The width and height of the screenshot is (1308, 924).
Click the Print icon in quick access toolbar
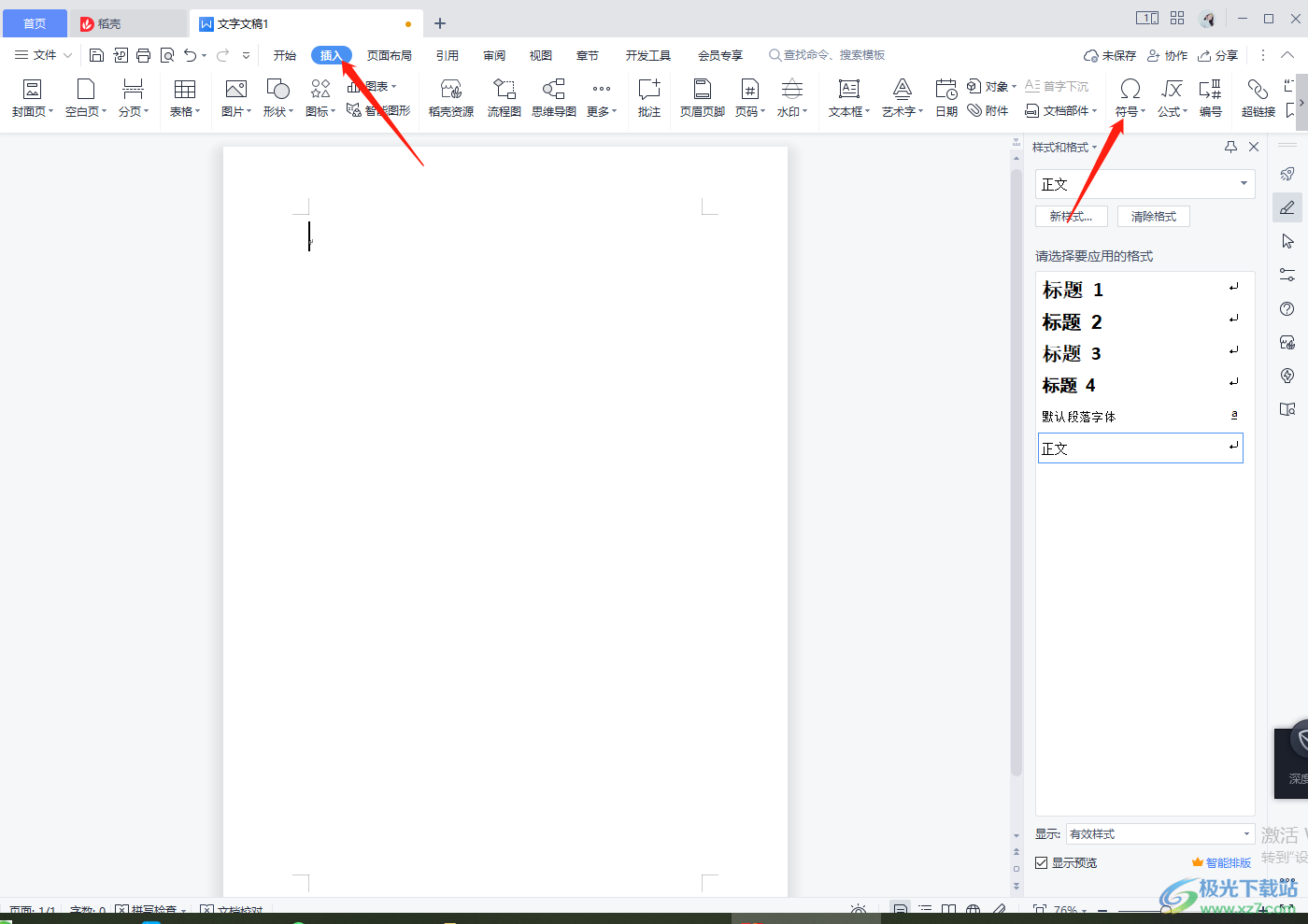coord(143,55)
